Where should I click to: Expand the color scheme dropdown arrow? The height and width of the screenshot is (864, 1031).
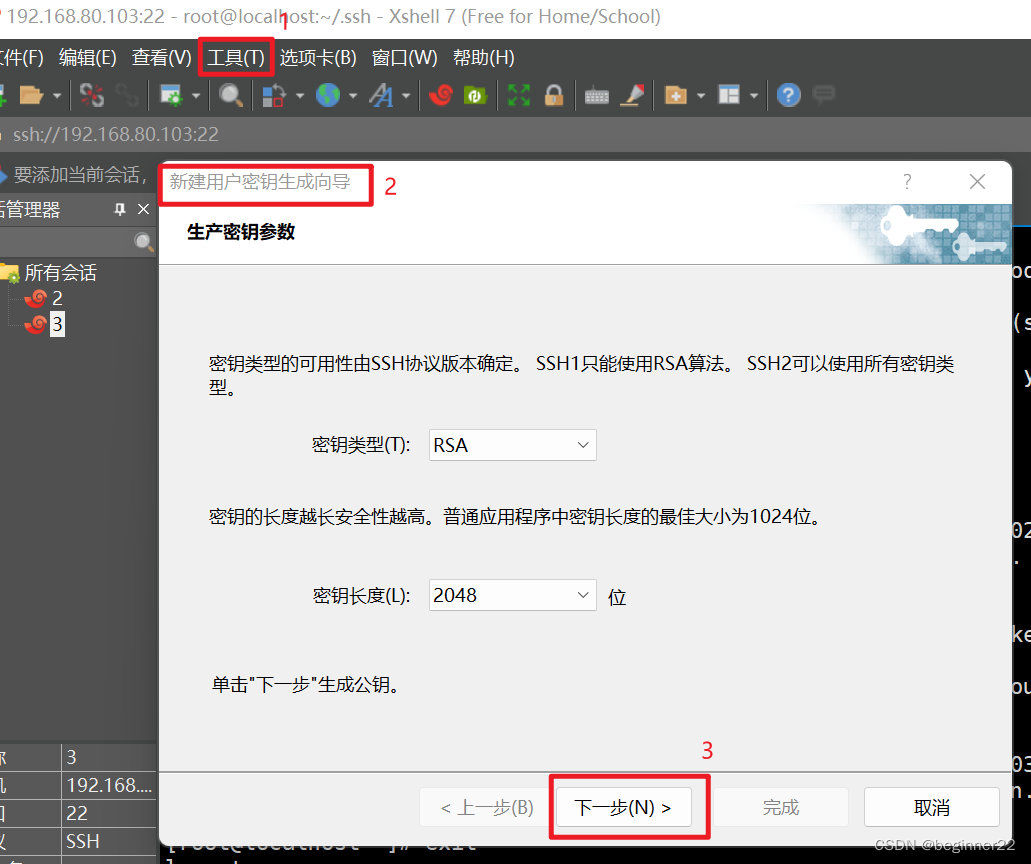click(300, 96)
